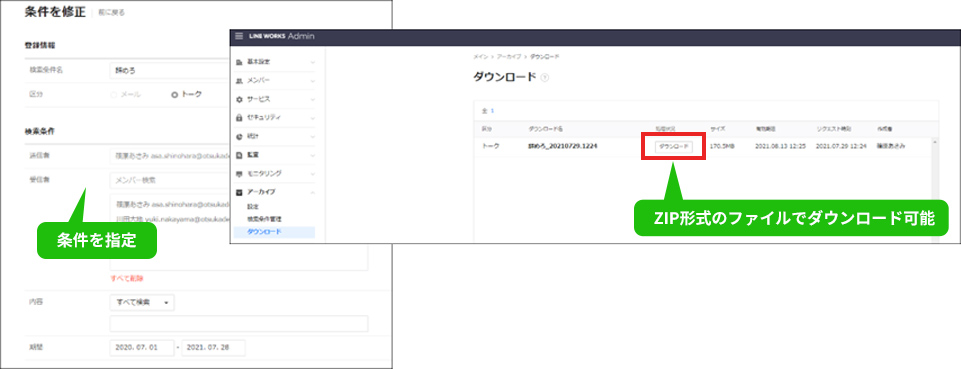Click the 基本設定 sidebar icon
Viewport: 961px width, 369px height.
click(x=239, y=63)
